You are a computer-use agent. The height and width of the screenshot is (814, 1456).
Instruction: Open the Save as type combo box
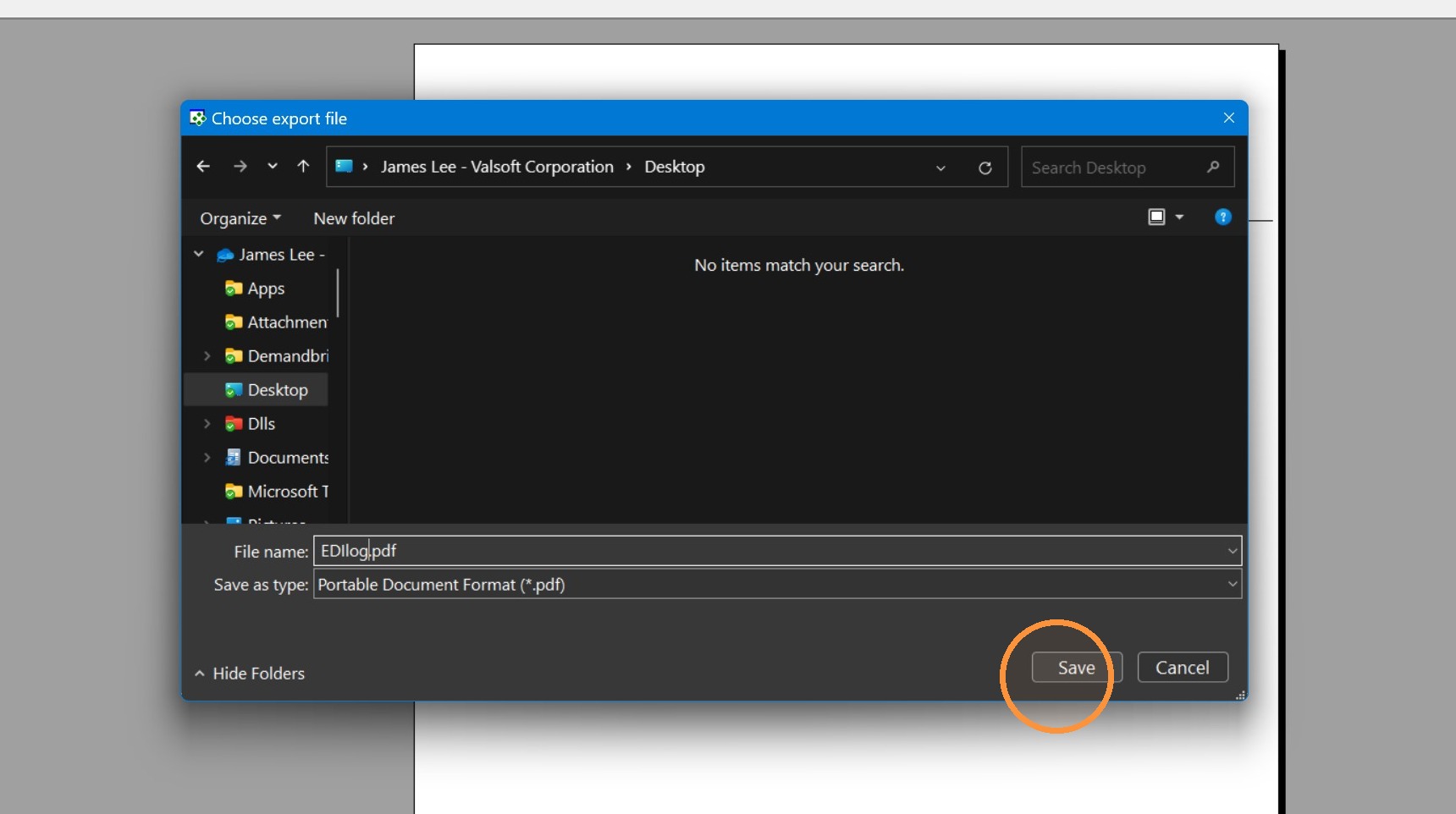777,584
